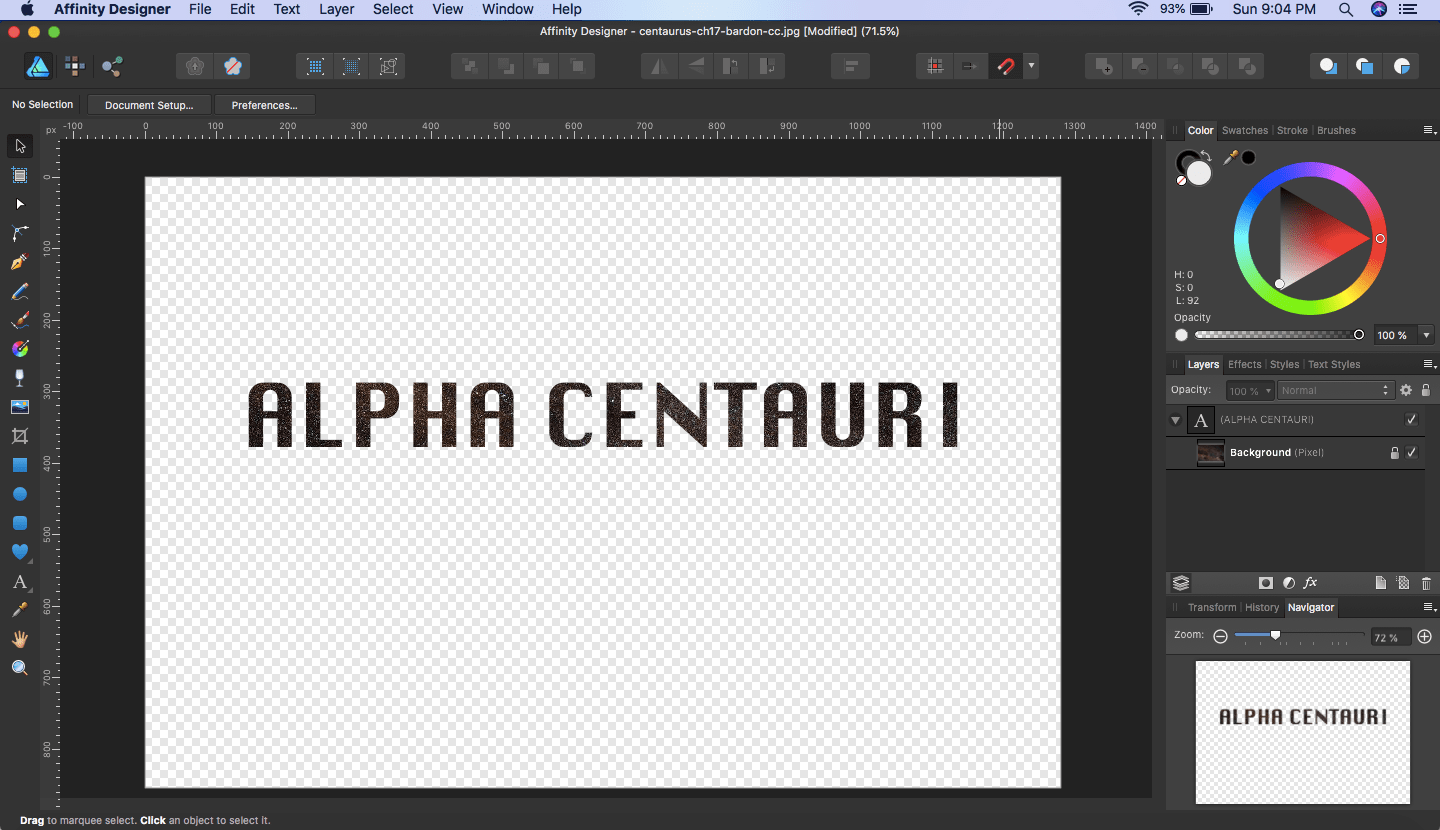
Task: Open the color opacity percentage dropdown
Action: [1426, 335]
